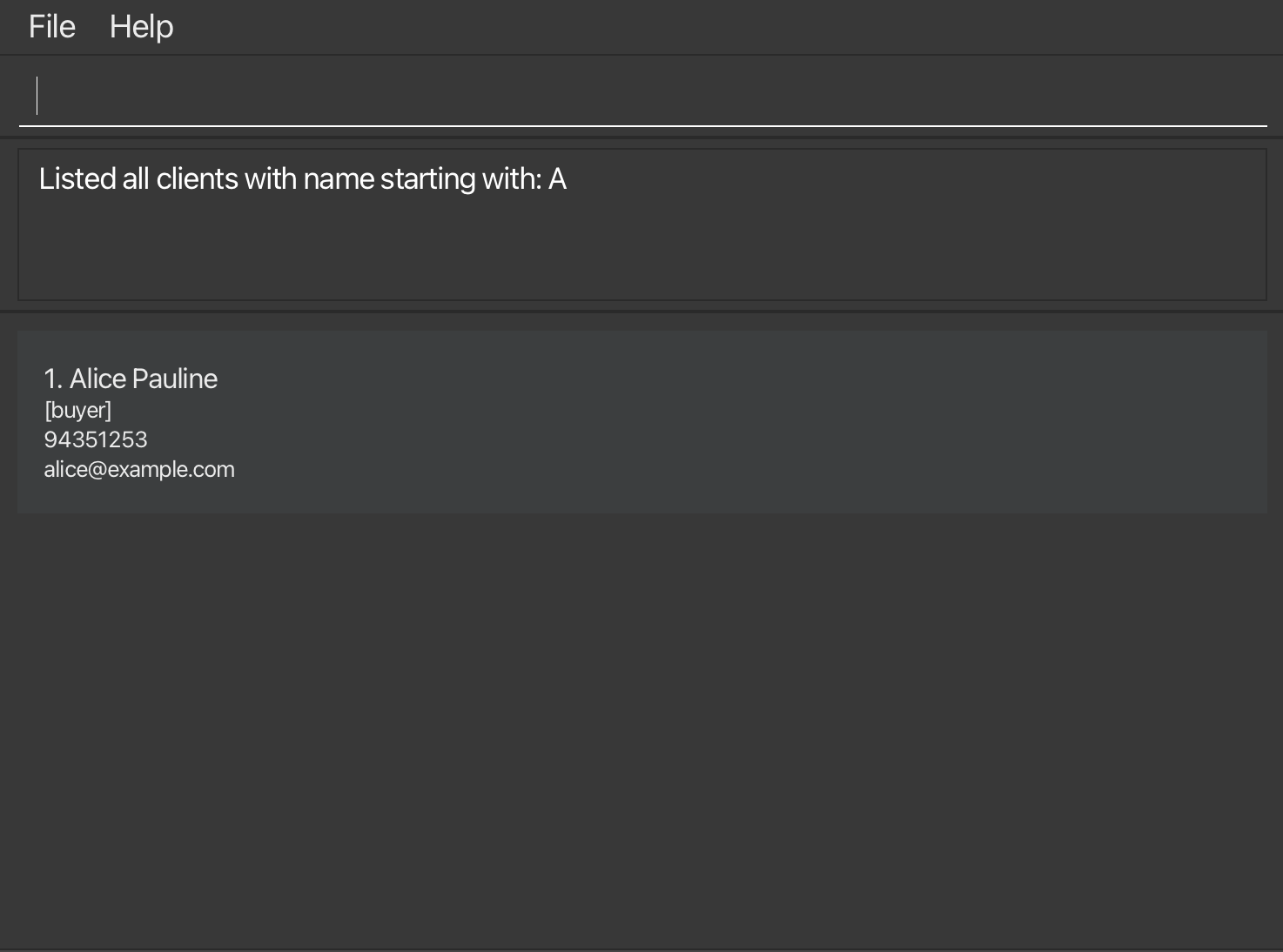
Task: Click the status bar footer at bottom
Action: [x=641, y=949]
